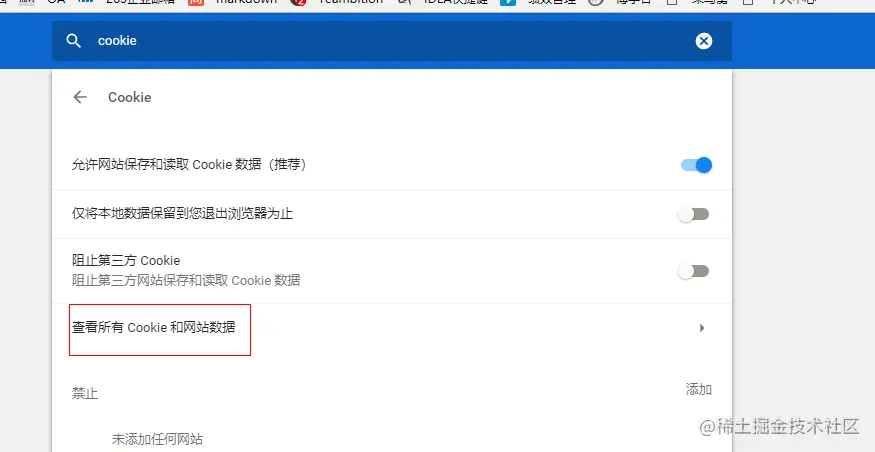Click the globe bookmark icon in bookmarks bar
The width and height of the screenshot is (875, 452).
pyautogui.click(x=596, y=2)
